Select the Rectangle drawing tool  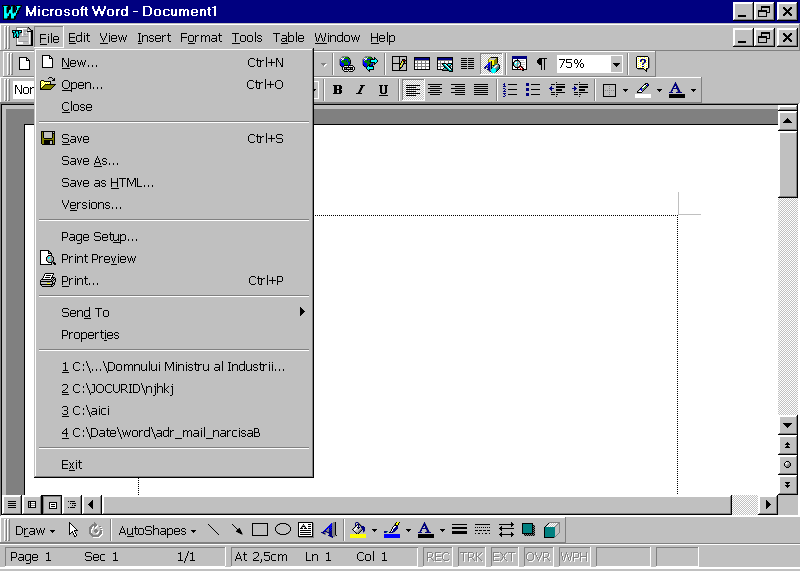260,530
